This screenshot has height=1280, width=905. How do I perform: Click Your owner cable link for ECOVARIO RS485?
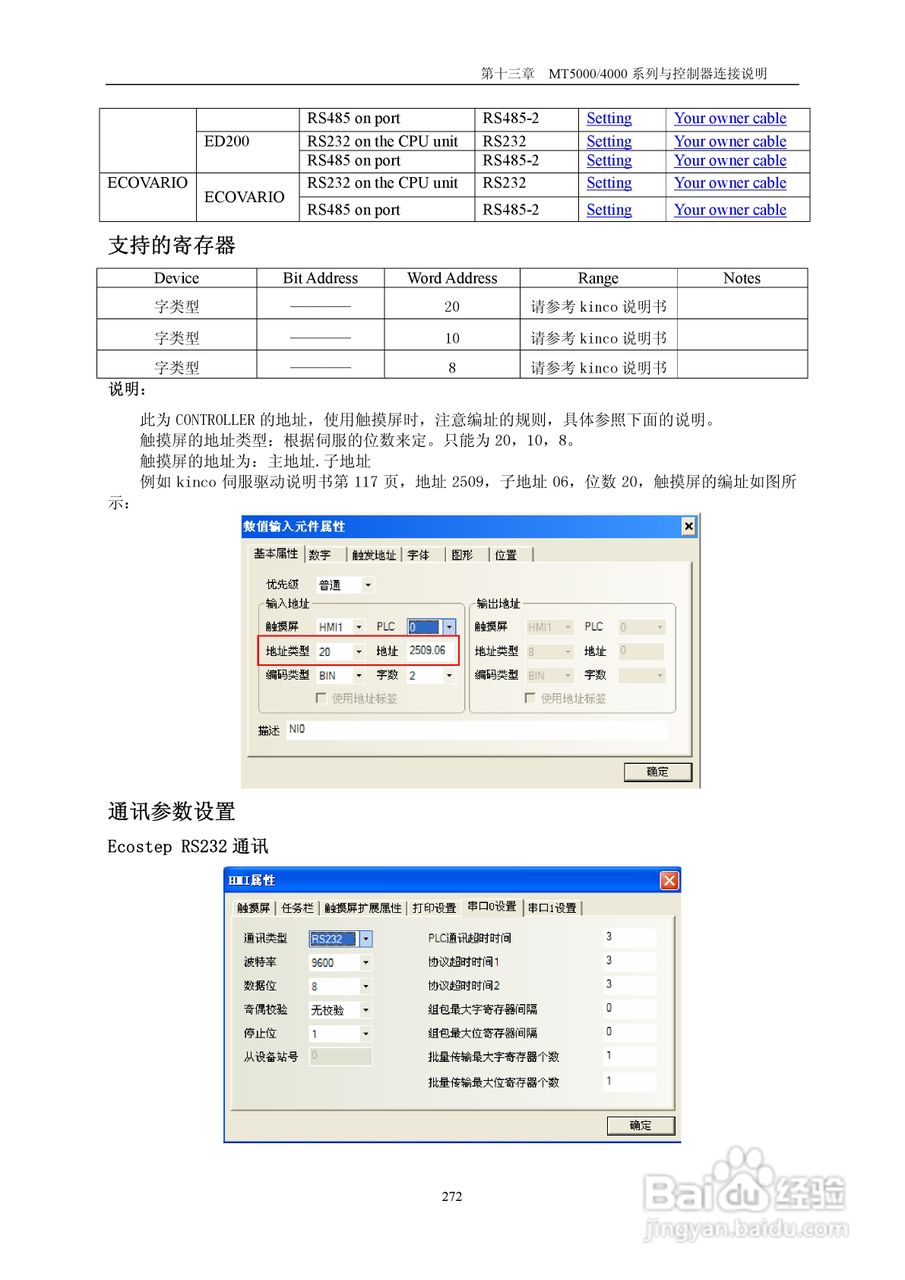(x=729, y=209)
